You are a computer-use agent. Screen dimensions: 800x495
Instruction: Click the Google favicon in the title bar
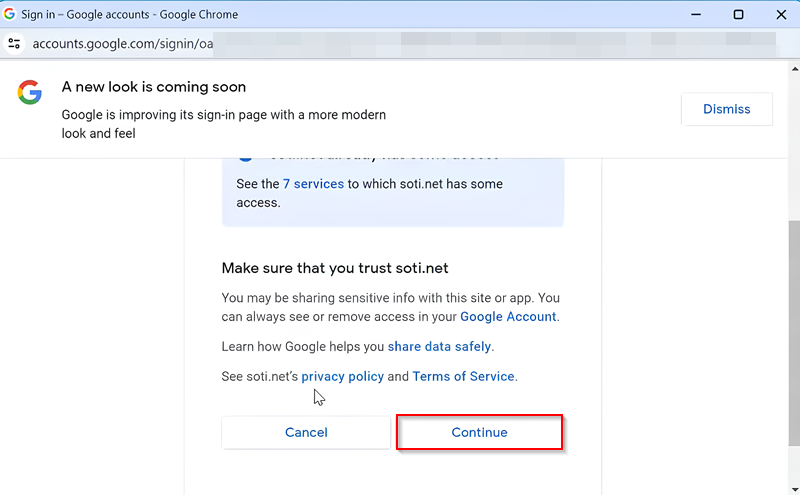point(10,14)
